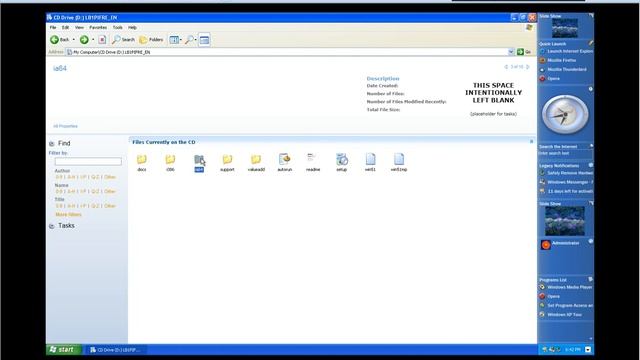Expand the Address bar dropdown arrow
Viewport: 640px width, 360px height.
[x=511, y=52]
